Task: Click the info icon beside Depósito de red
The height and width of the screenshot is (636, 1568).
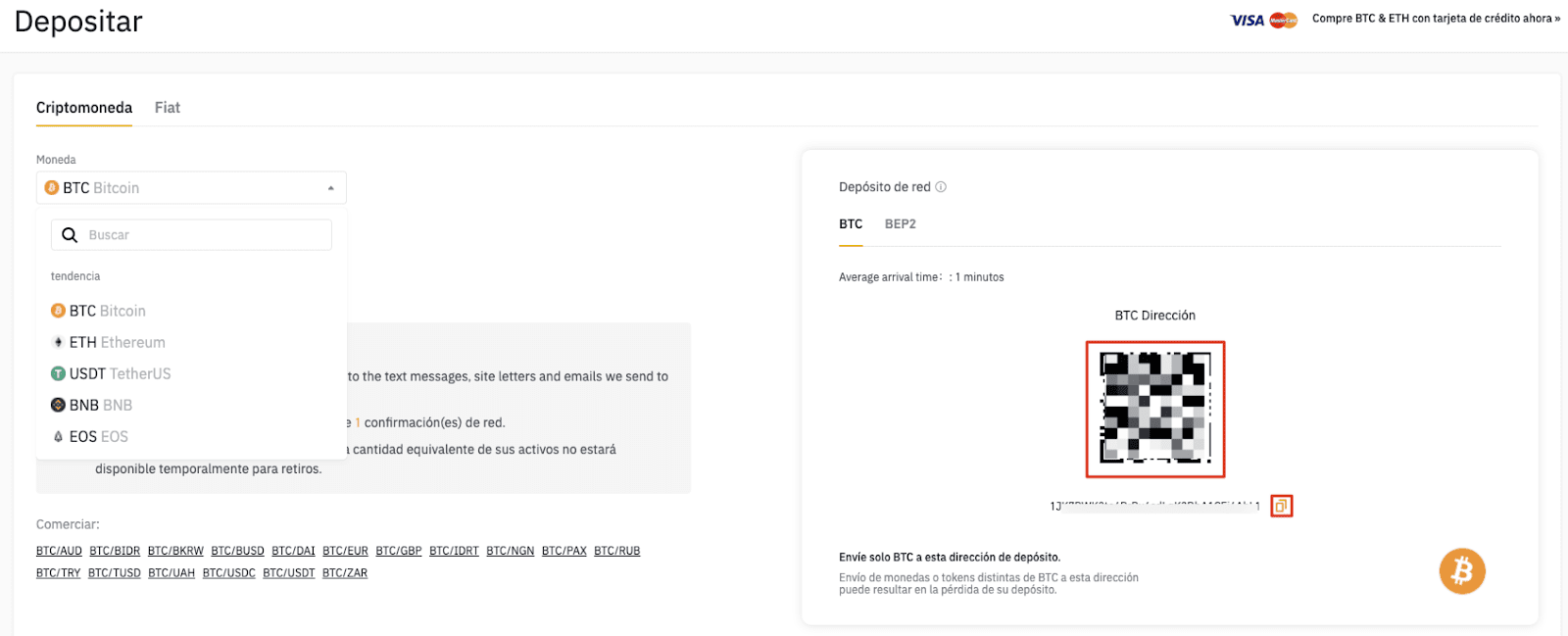Action: pos(941,187)
